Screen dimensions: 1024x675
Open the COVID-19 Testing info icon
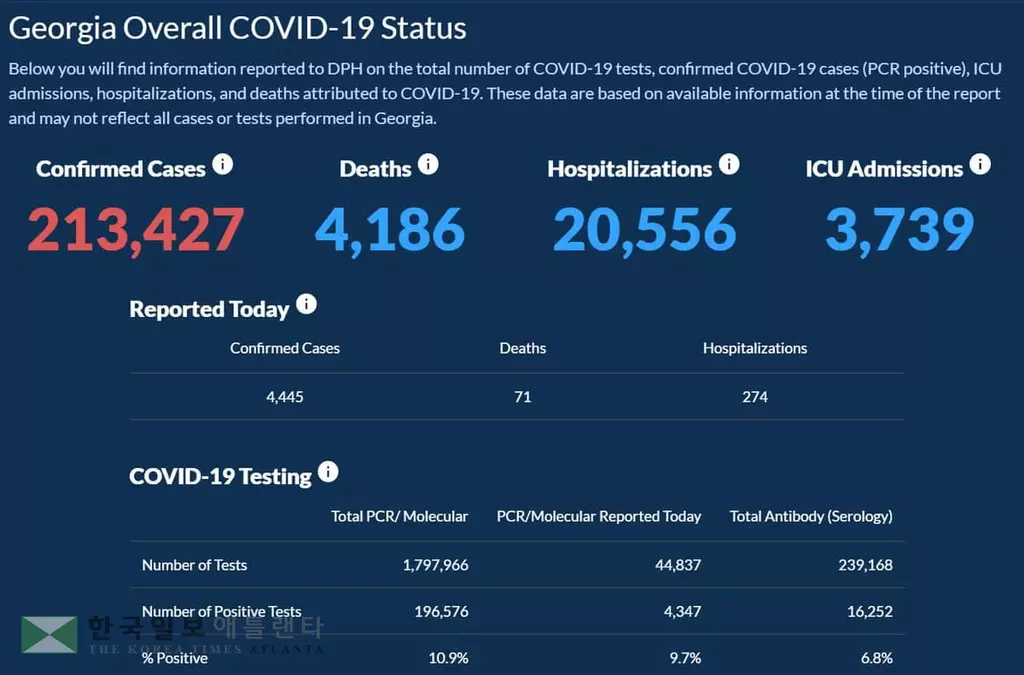[x=328, y=472]
